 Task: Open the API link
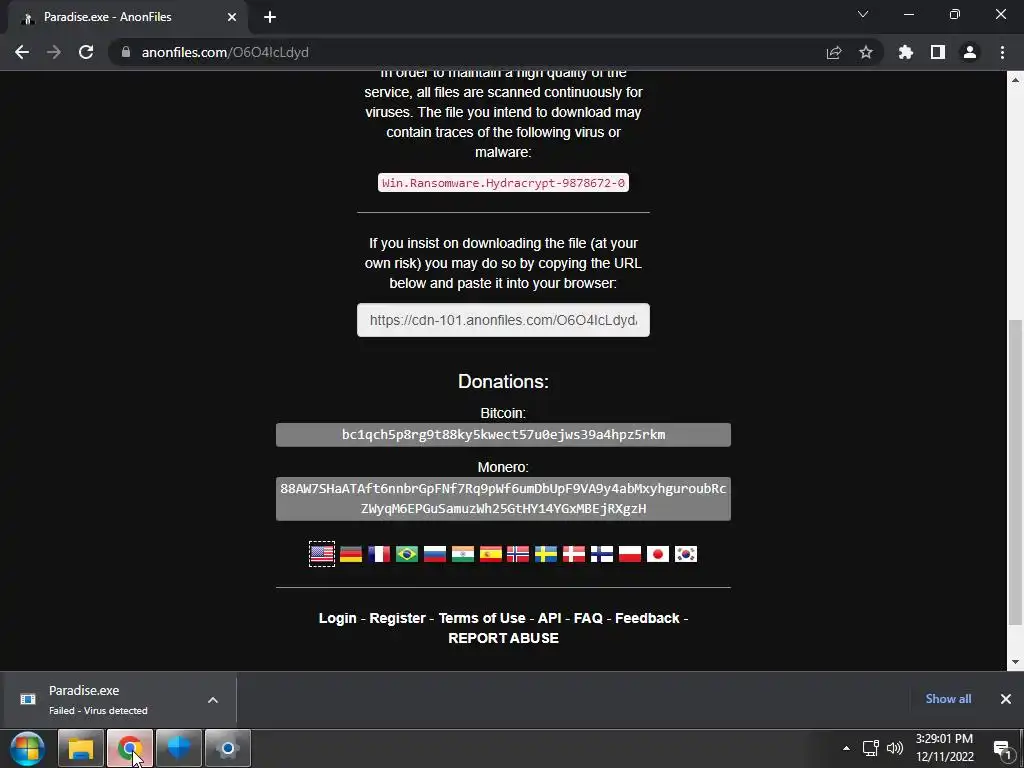550,618
